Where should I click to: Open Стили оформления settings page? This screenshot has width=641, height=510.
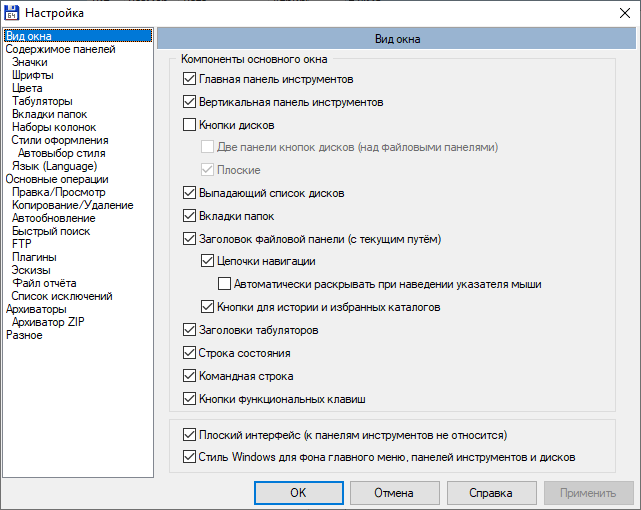pos(60,140)
